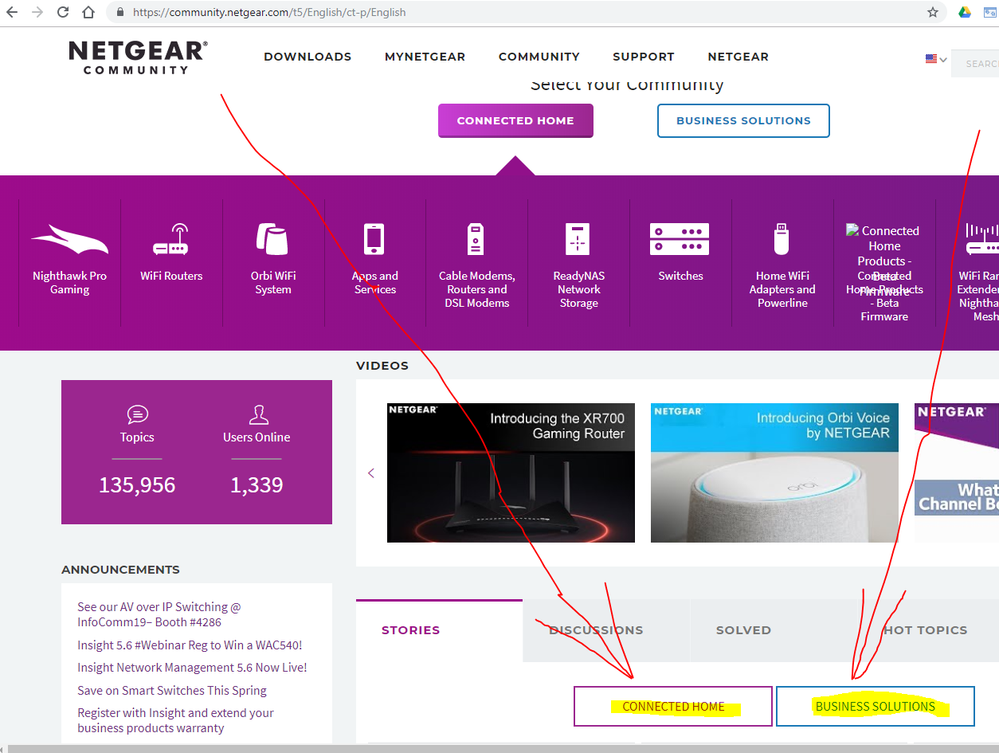Open the Switches category icon
Viewport: 999px width, 753px height.
coord(680,240)
